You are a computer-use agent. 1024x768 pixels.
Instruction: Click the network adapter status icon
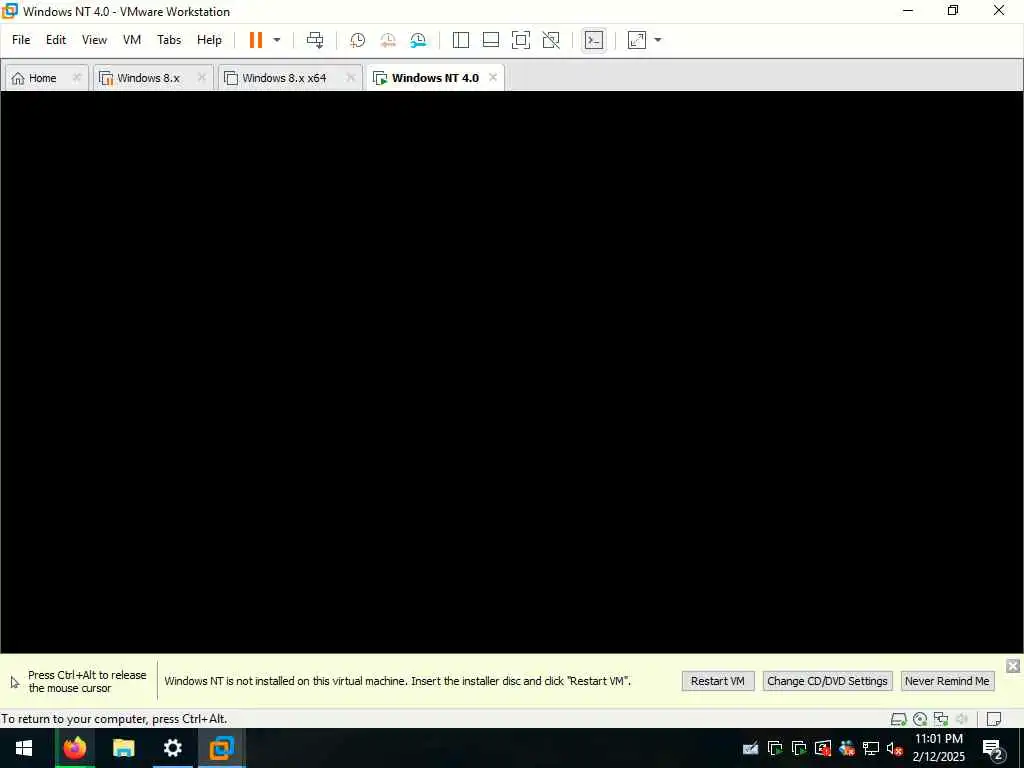(940, 719)
